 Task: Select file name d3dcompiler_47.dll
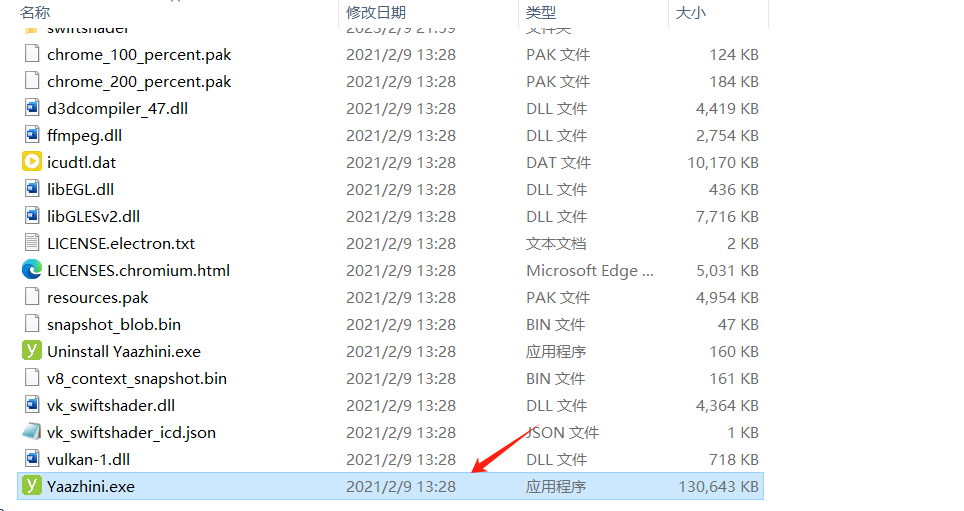(x=117, y=109)
